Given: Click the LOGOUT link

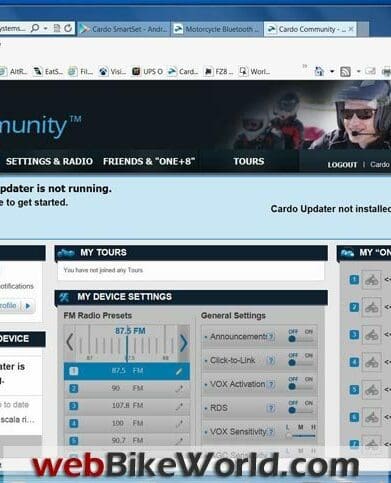Looking at the screenshot, I should point(342,165).
